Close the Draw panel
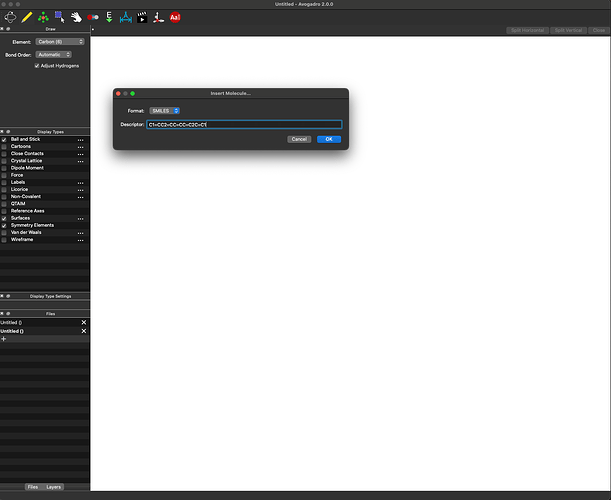611x500 pixels. click(x=2, y=29)
